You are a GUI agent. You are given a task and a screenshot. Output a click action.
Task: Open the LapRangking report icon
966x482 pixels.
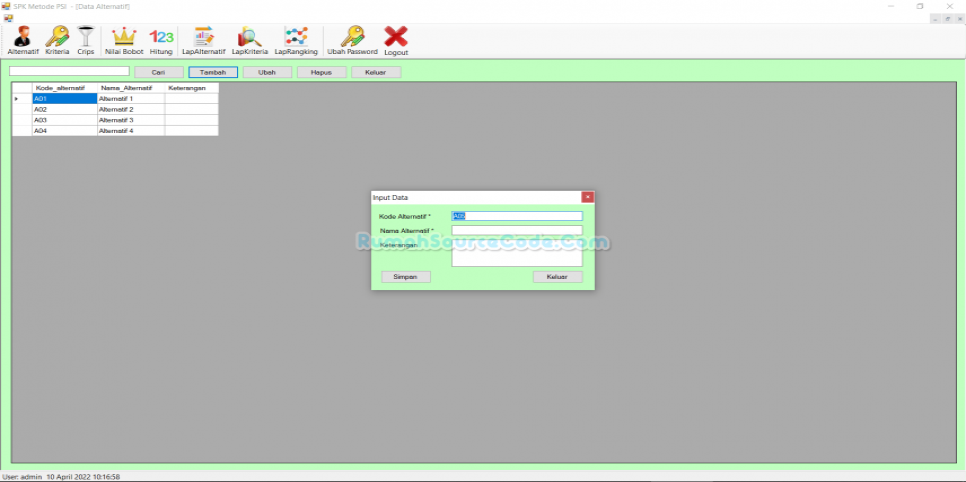click(296, 40)
